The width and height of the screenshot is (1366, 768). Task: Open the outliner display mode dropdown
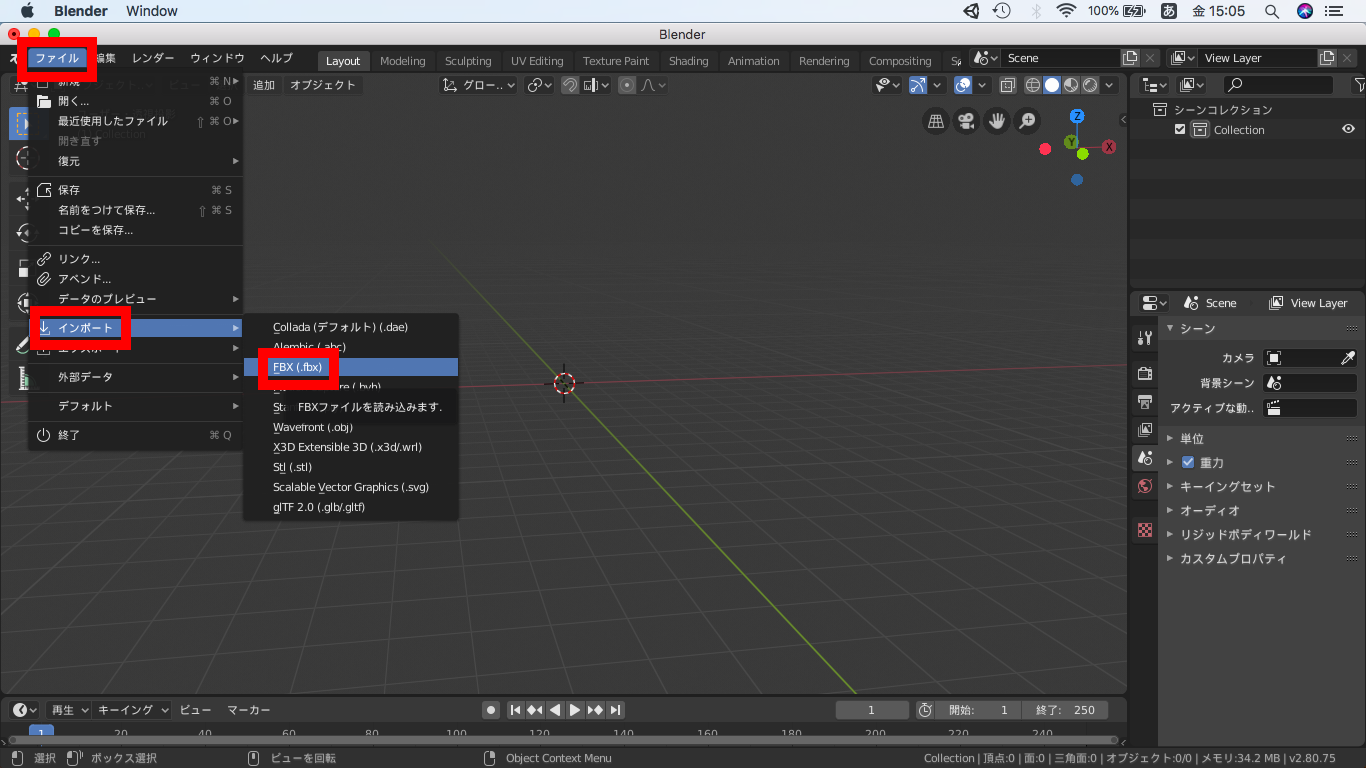pos(1155,85)
